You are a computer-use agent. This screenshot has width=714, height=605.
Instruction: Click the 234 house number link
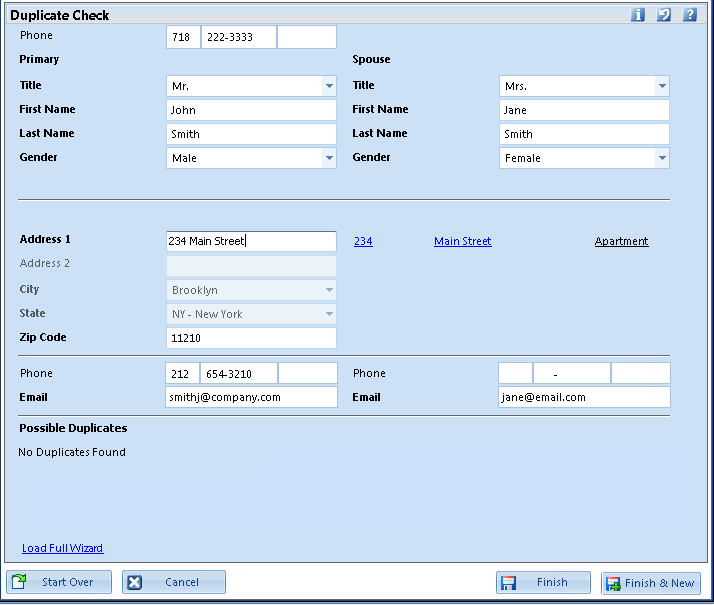click(x=363, y=241)
